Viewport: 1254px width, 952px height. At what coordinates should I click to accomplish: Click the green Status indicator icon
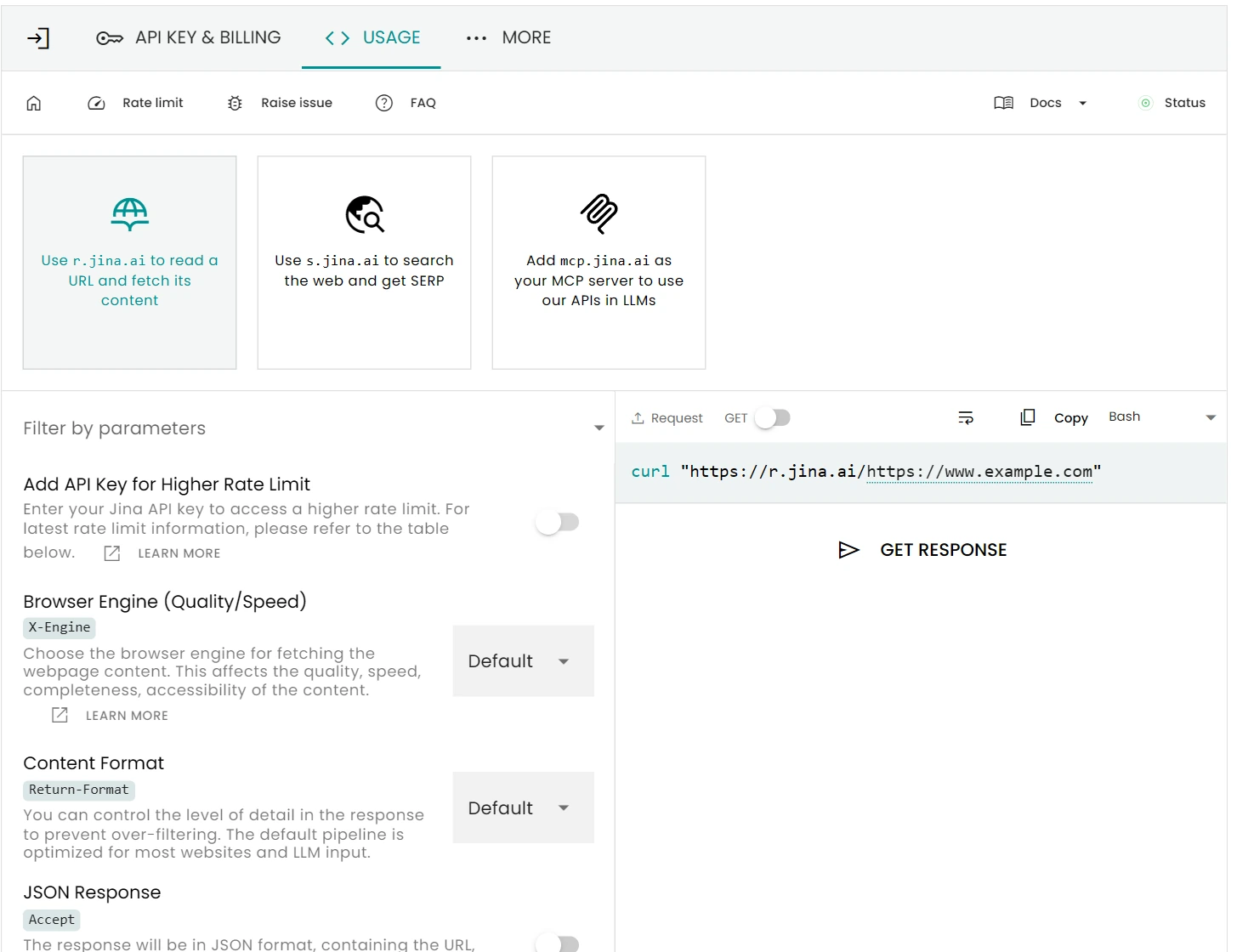point(1146,103)
